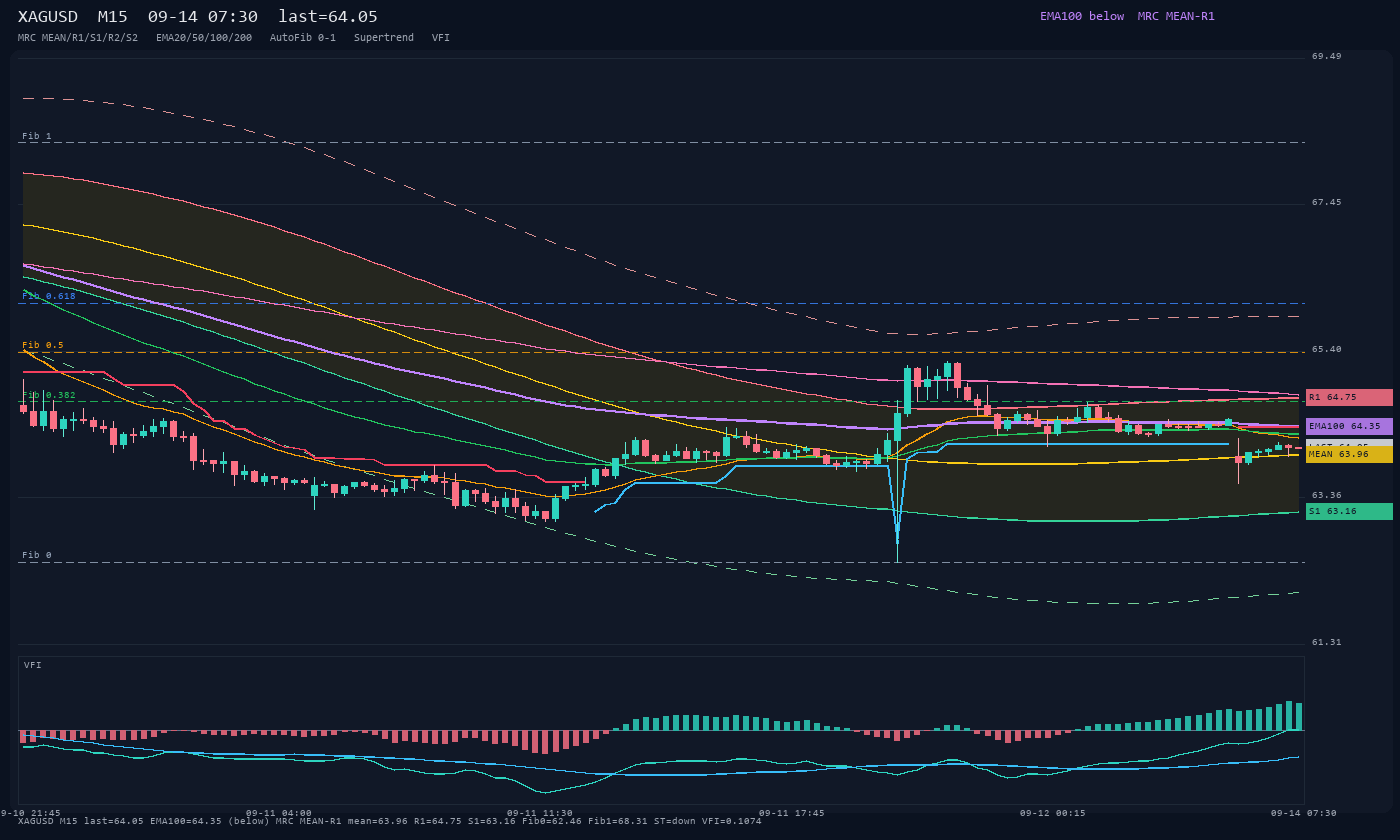This screenshot has height=840, width=1400.
Task: Click the 69.49 price axis label
Action: pos(1327,56)
